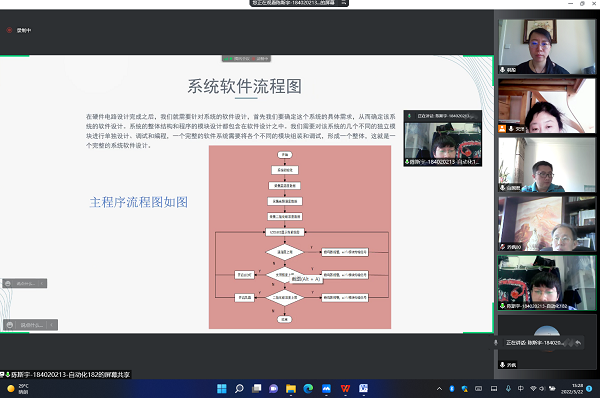600x398 pixels.
Task: Click muted microphone icon on fourth participant tile
Action: coord(503,247)
